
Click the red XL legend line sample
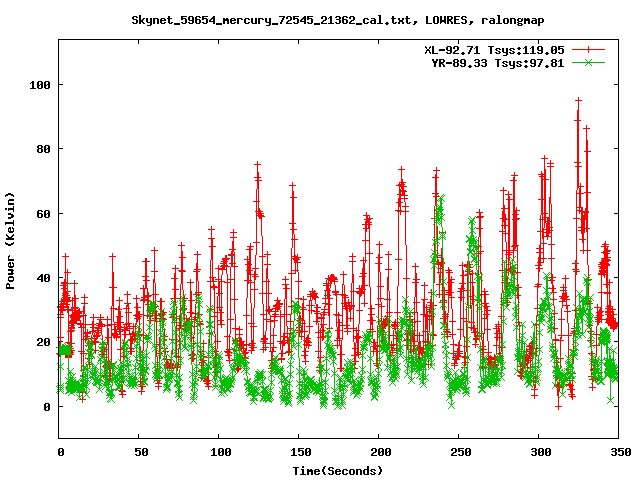[588, 50]
